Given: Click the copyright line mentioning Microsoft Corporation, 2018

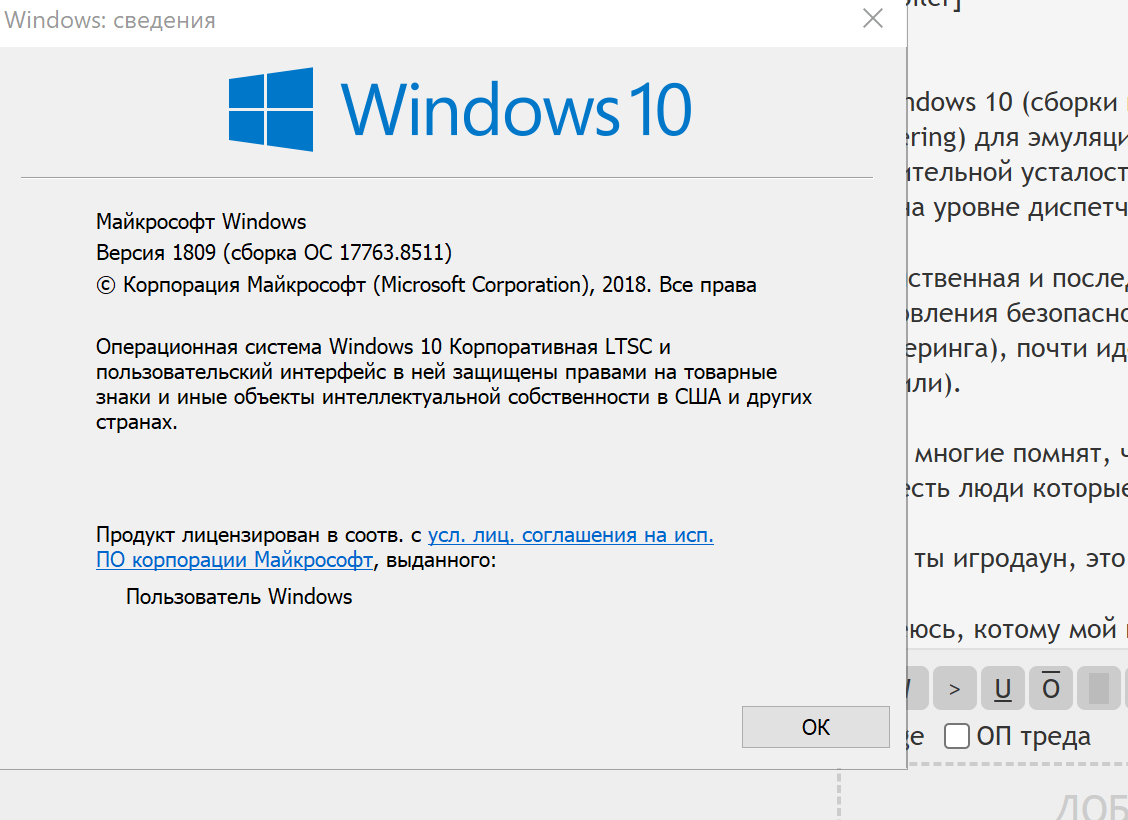Looking at the screenshot, I should tap(426, 285).
